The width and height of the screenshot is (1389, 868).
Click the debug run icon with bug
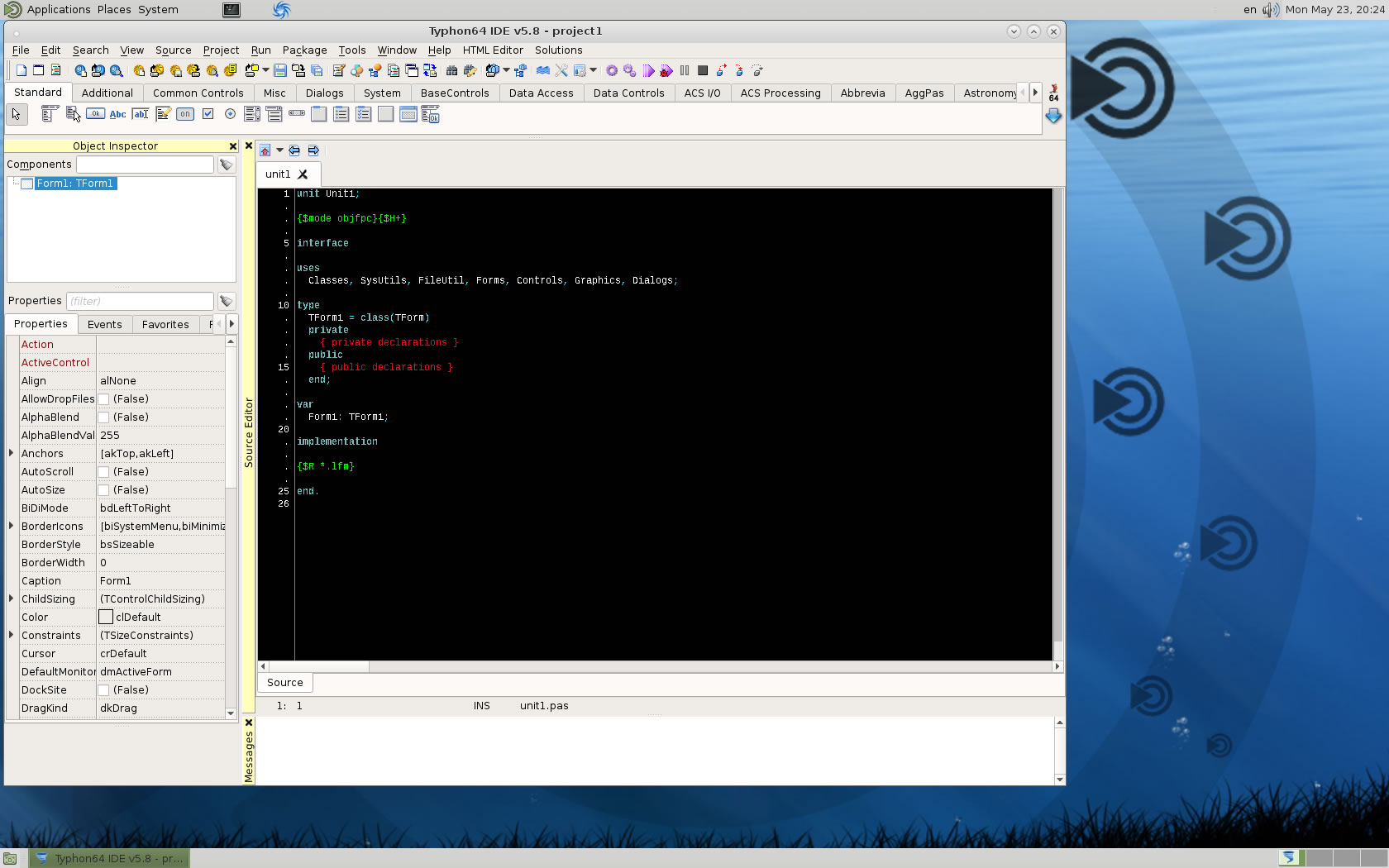(x=666, y=70)
